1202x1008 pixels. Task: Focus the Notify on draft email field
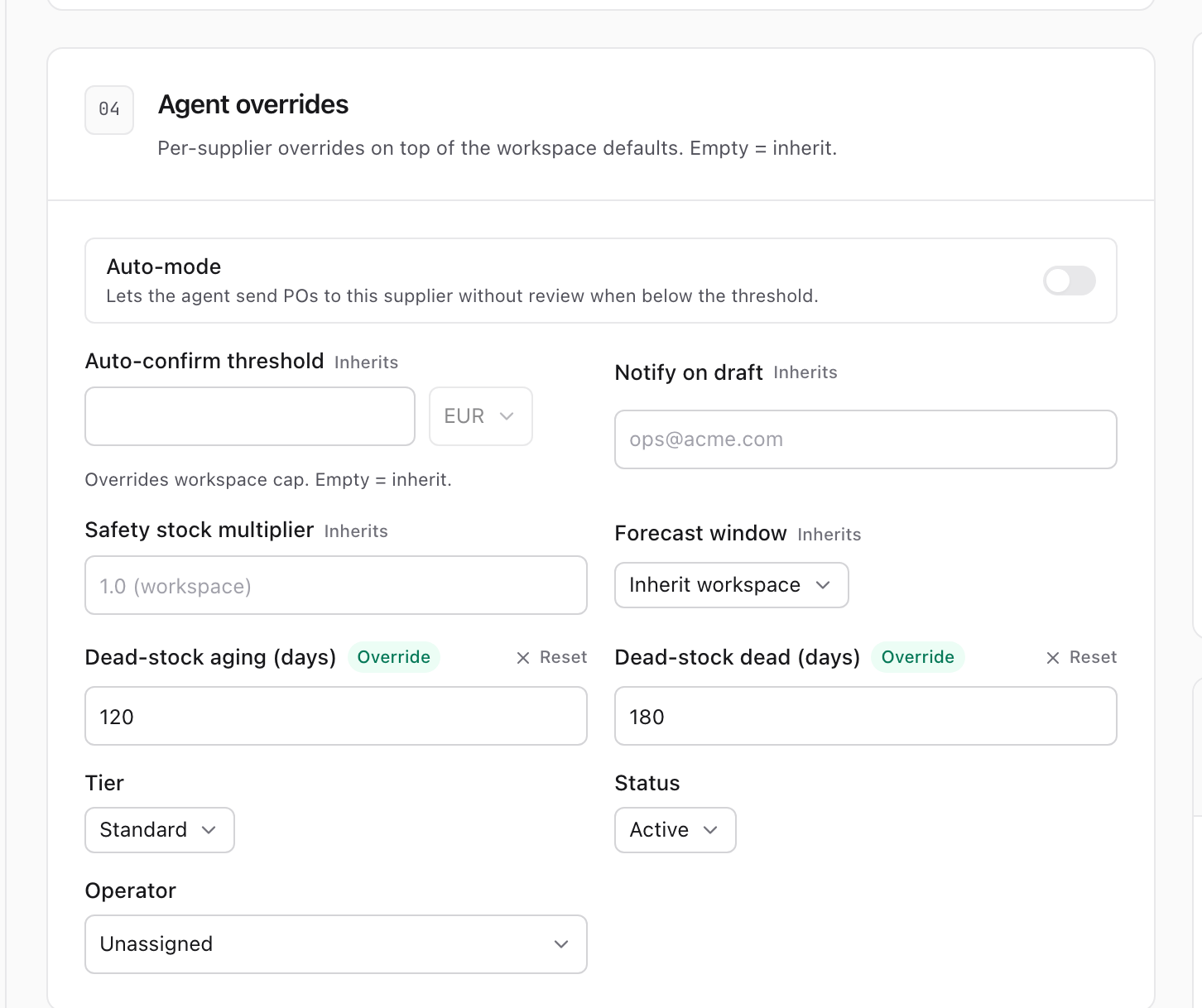pos(865,439)
